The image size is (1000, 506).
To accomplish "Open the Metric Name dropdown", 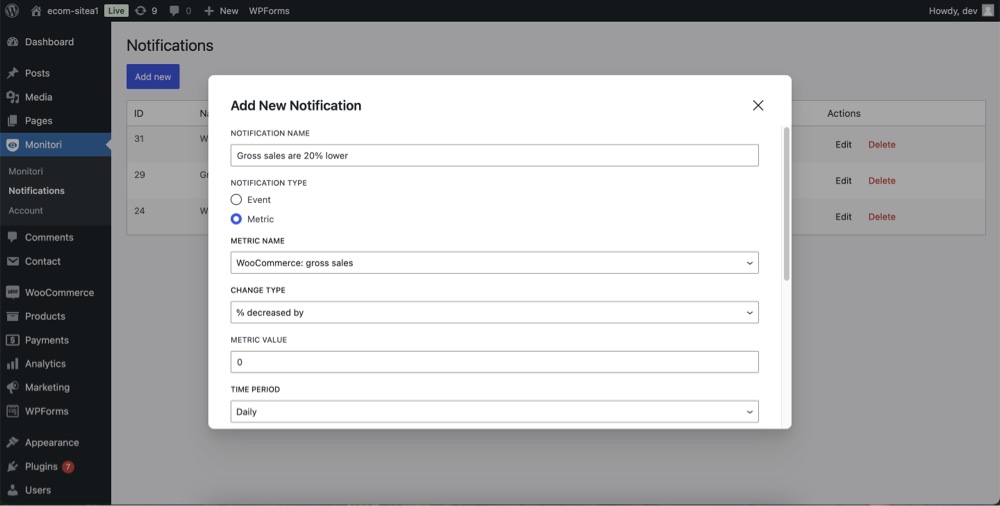I will 494,263.
